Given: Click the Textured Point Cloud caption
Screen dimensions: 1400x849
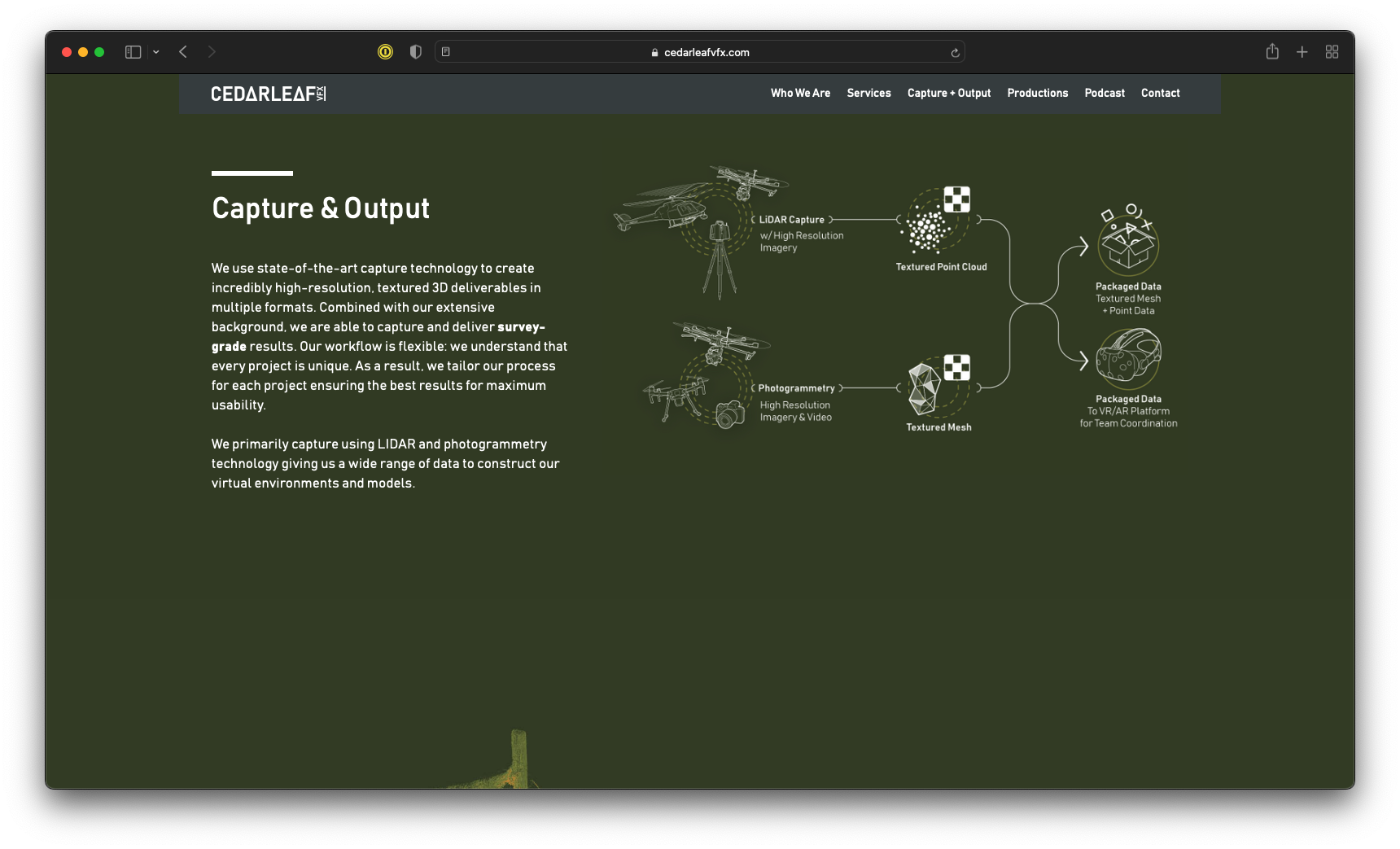Looking at the screenshot, I should tap(941, 267).
